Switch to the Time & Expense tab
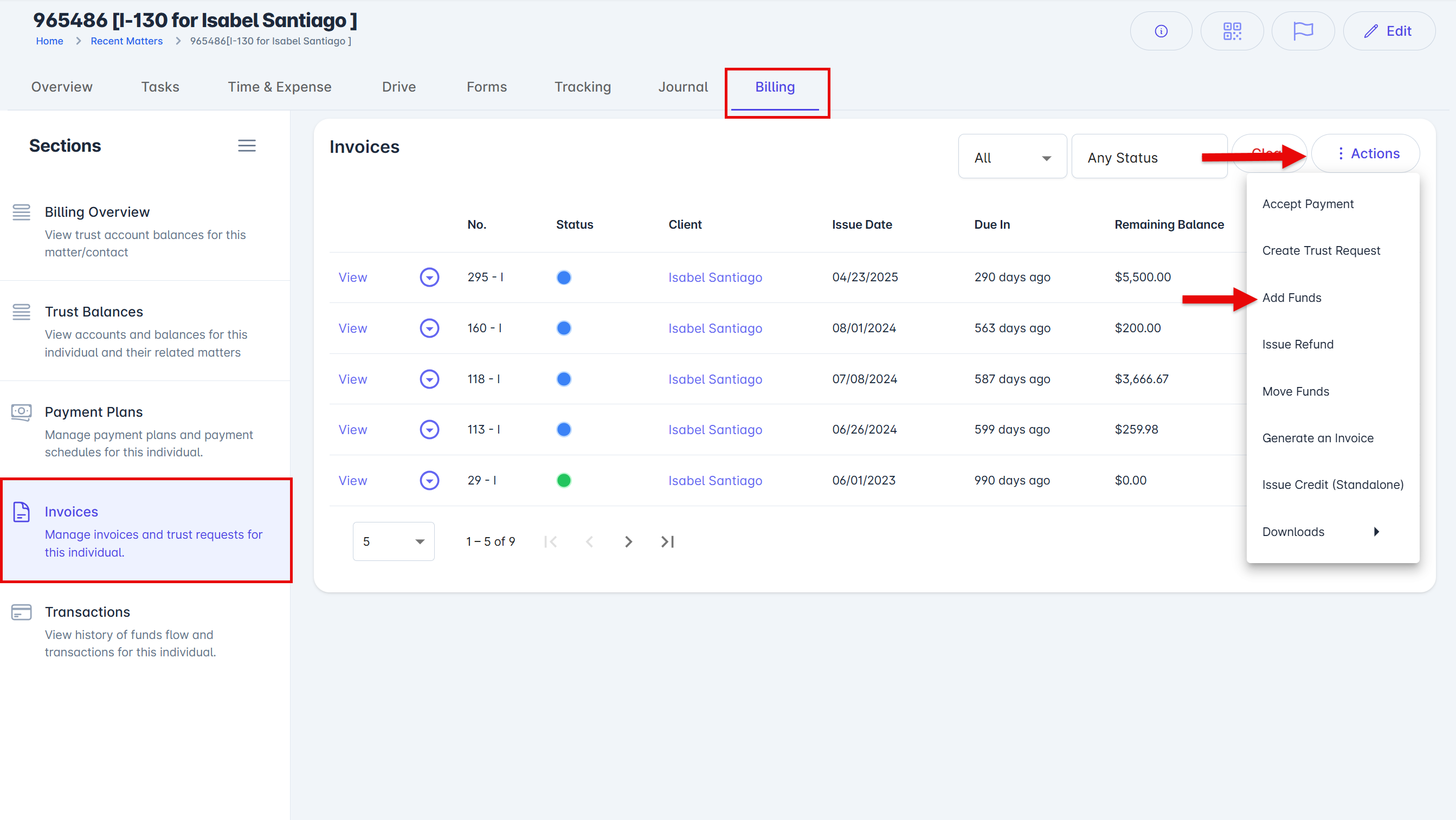1456x820 pixels. pos(279,87)
